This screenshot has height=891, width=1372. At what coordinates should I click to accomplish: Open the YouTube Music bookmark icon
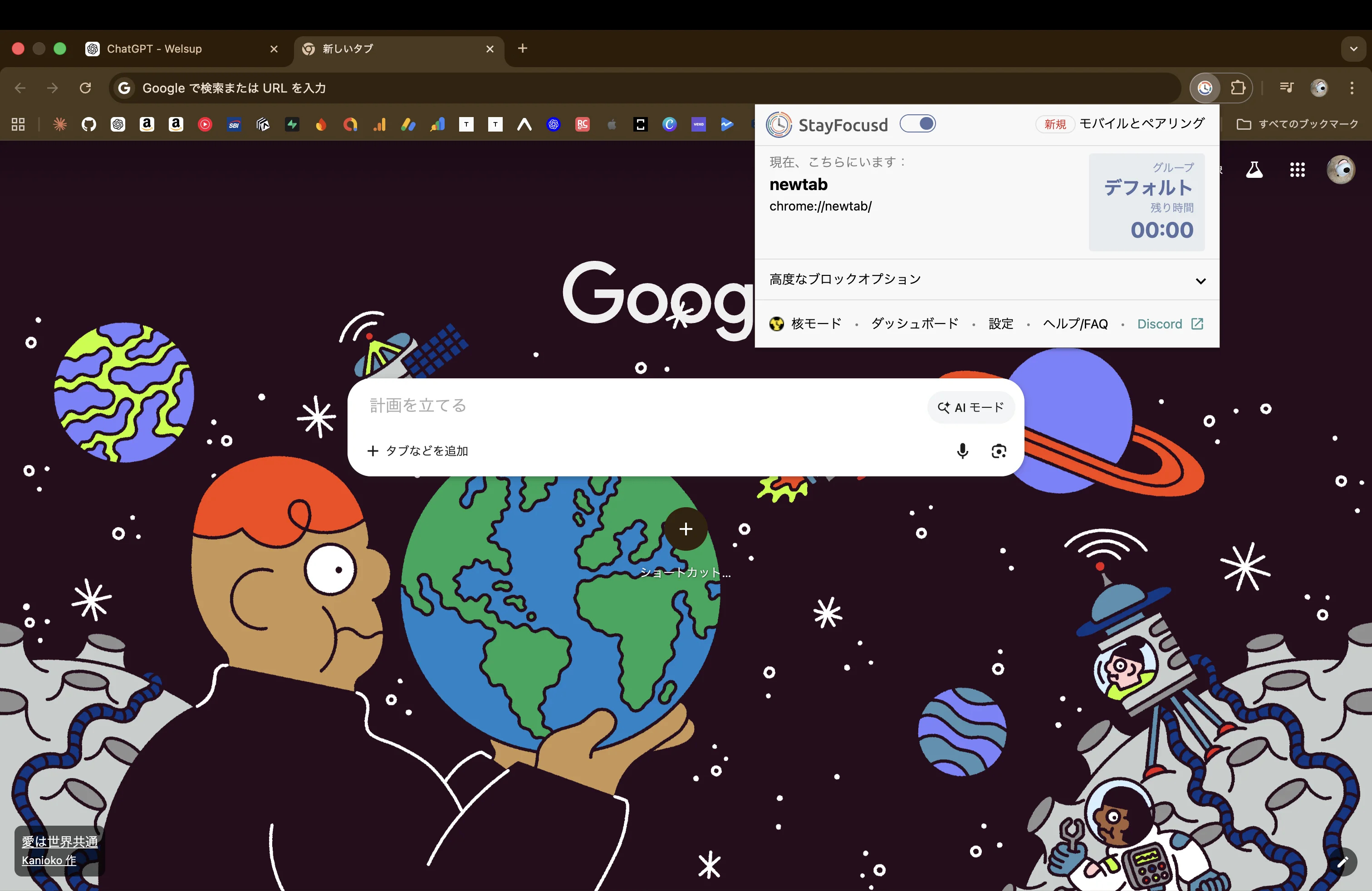205,124
